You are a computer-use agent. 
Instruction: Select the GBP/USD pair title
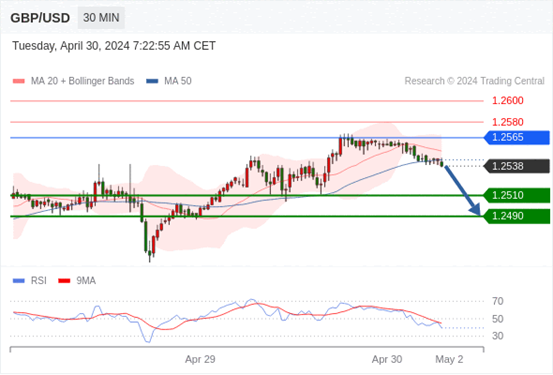point(40,18)
